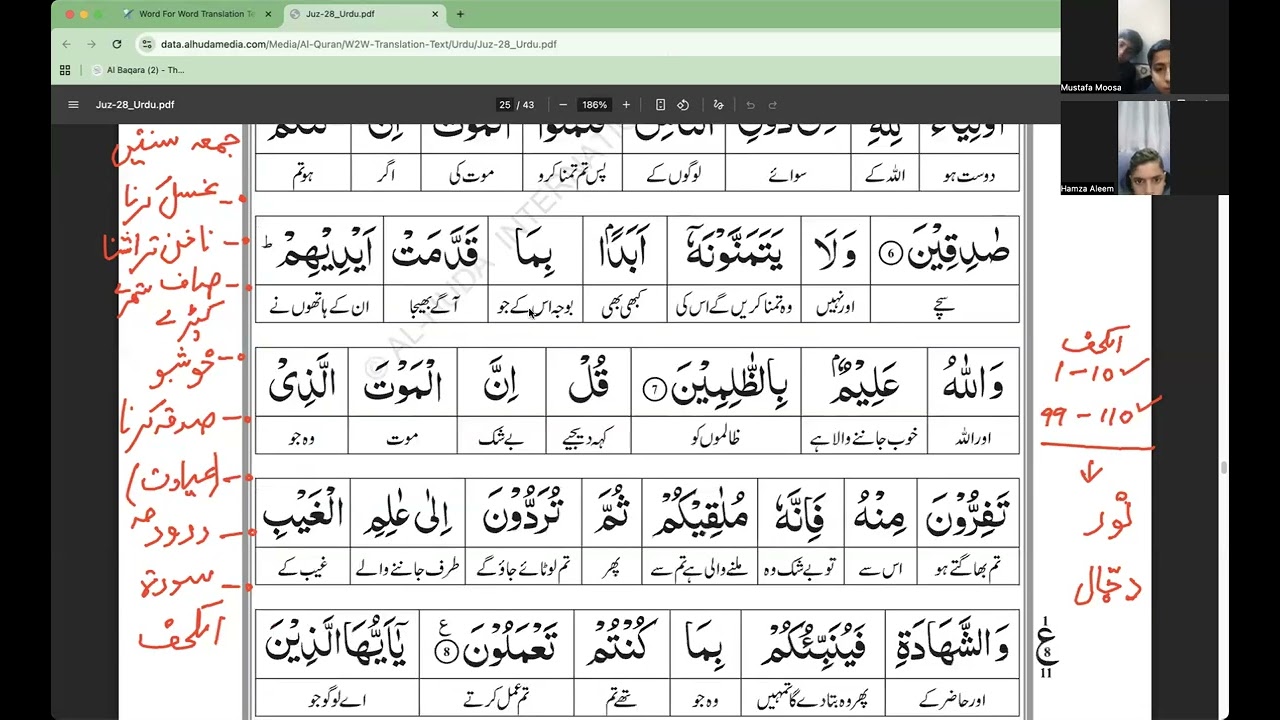Click the PDF vertical scrollbar

pyautogui.click(x=1223, y=467)
